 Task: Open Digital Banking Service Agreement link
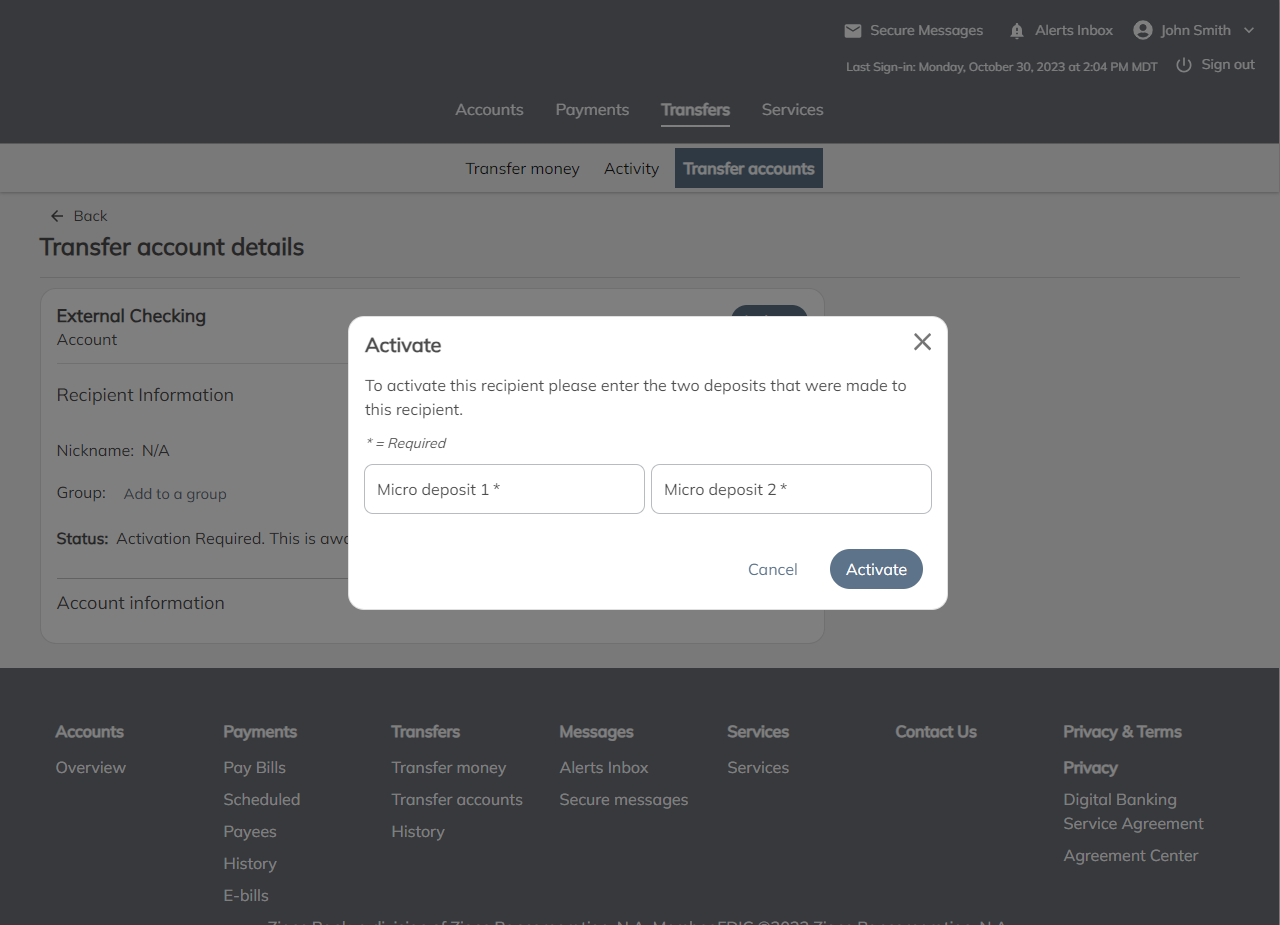click(1132, 812)
